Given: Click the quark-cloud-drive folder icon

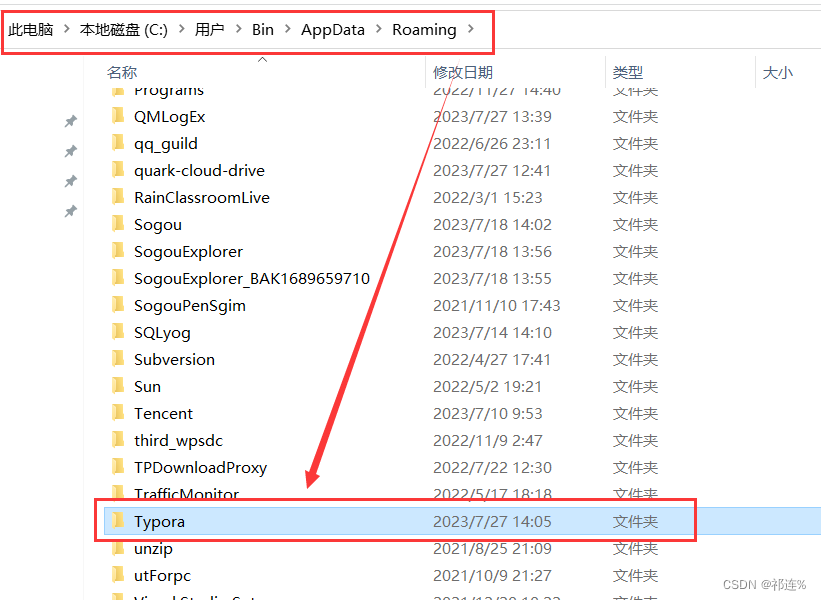Looking at the screenshot, I should [x=117, y=170].
